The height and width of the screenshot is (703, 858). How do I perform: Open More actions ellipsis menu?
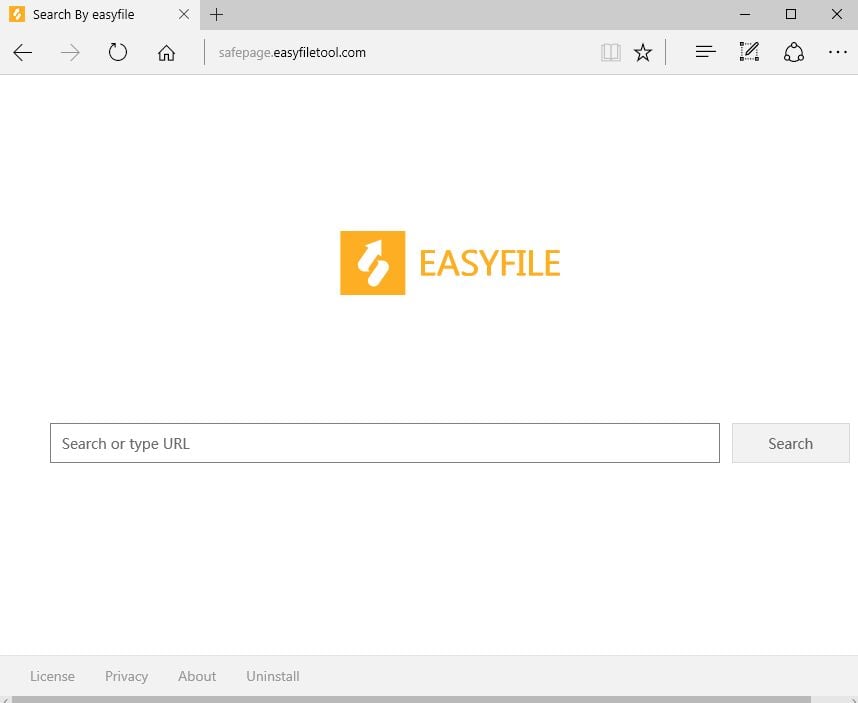838,53
